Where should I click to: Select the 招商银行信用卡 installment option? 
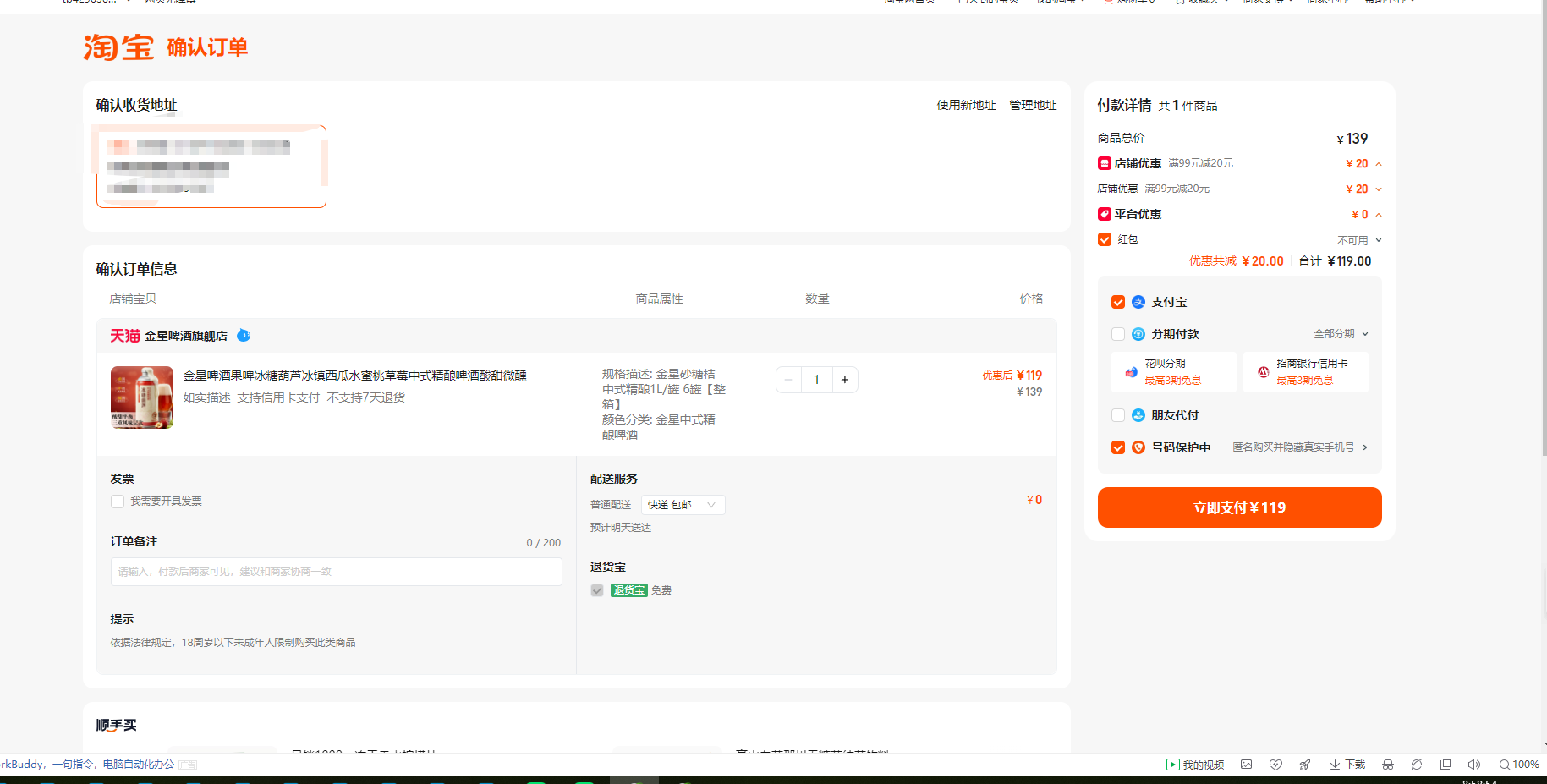tap(1306, 372)
